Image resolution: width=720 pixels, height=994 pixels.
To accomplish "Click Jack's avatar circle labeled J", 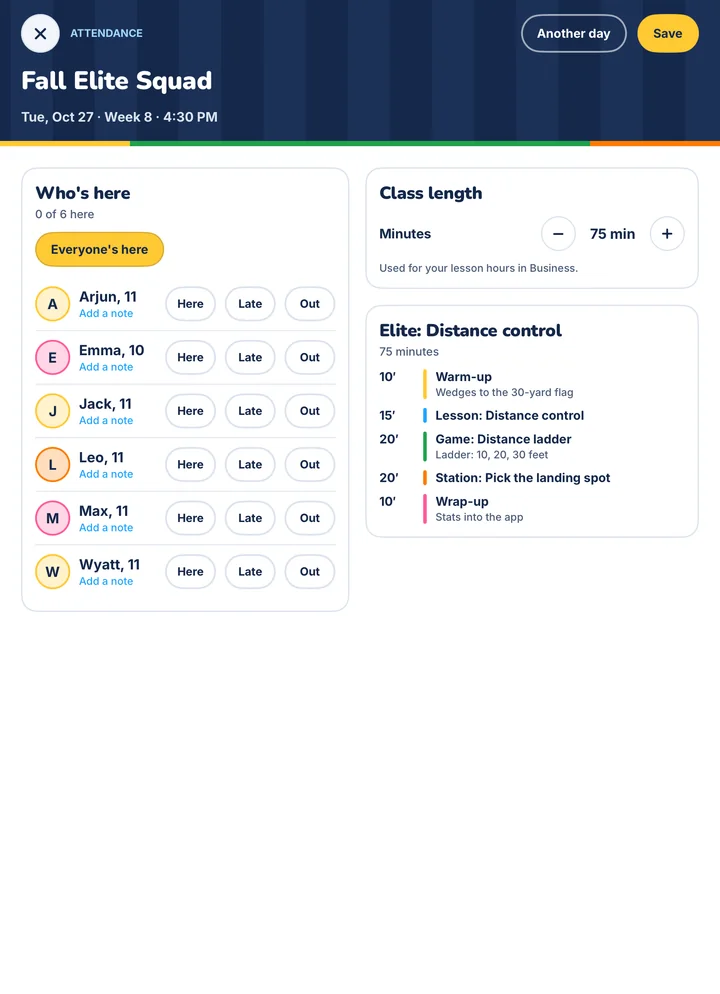I will (x=53, y=411).
